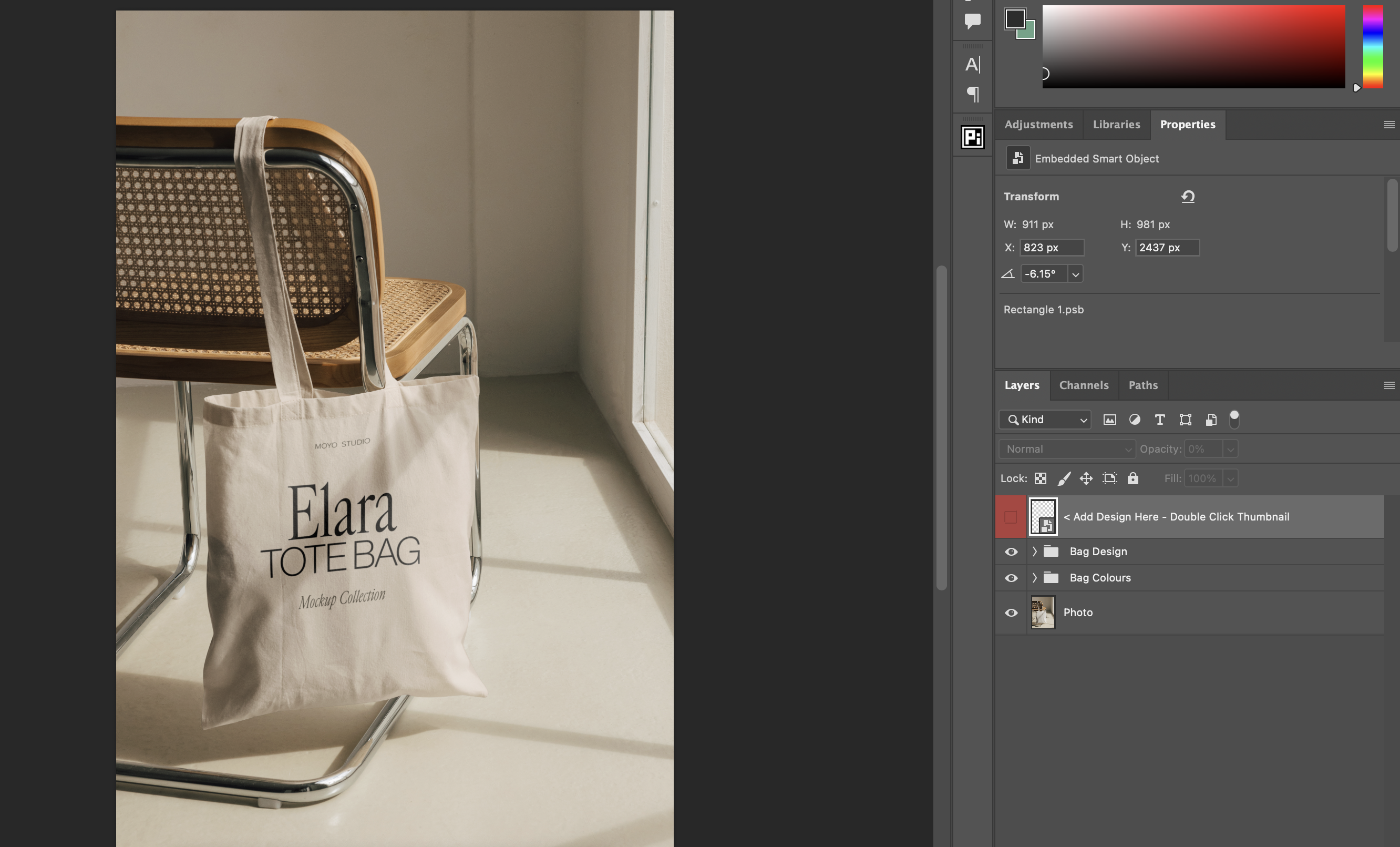This screenshot has height=847, width=1400.
Task: Switch to the Channels tab
Action: [x=1084, y=385]
